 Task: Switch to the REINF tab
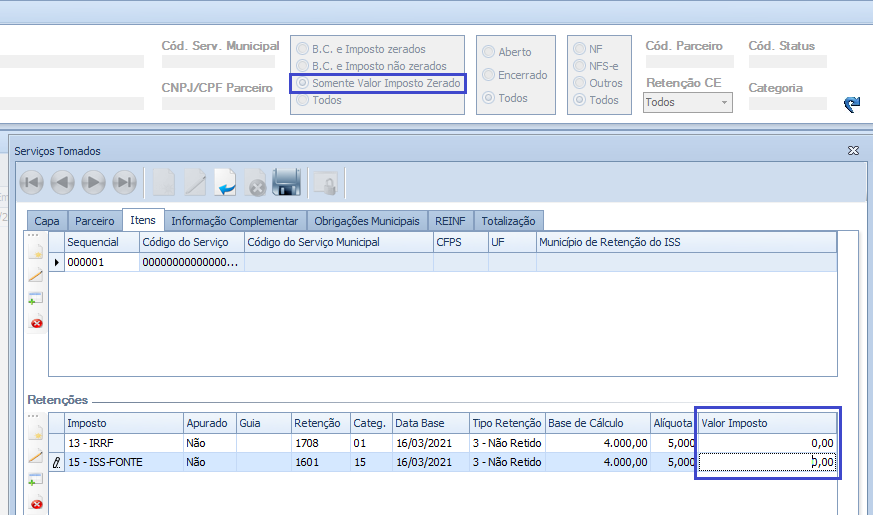tap(451, 221)
